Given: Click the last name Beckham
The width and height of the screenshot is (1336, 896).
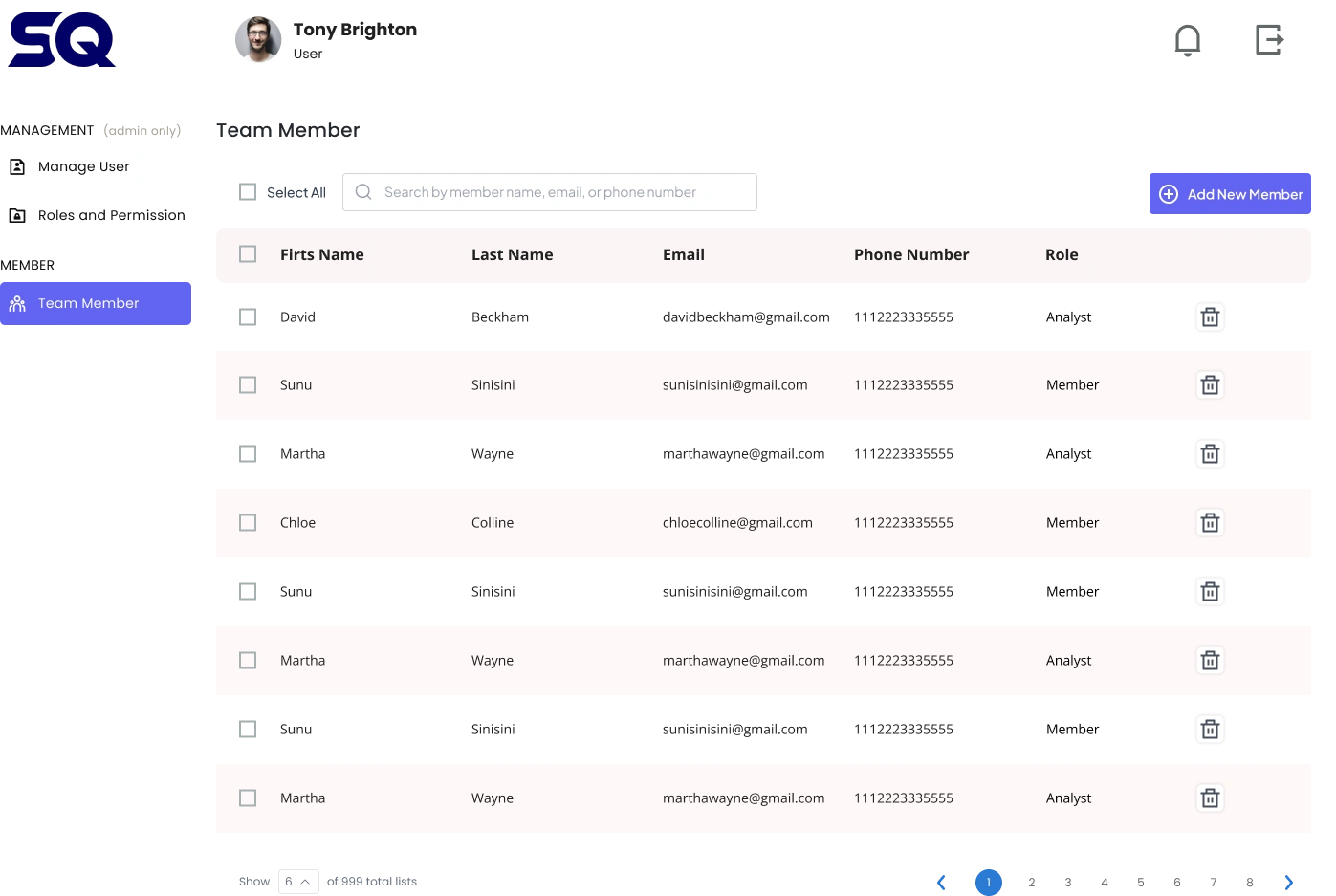Looking at the screenshot, I should (500, 317).
